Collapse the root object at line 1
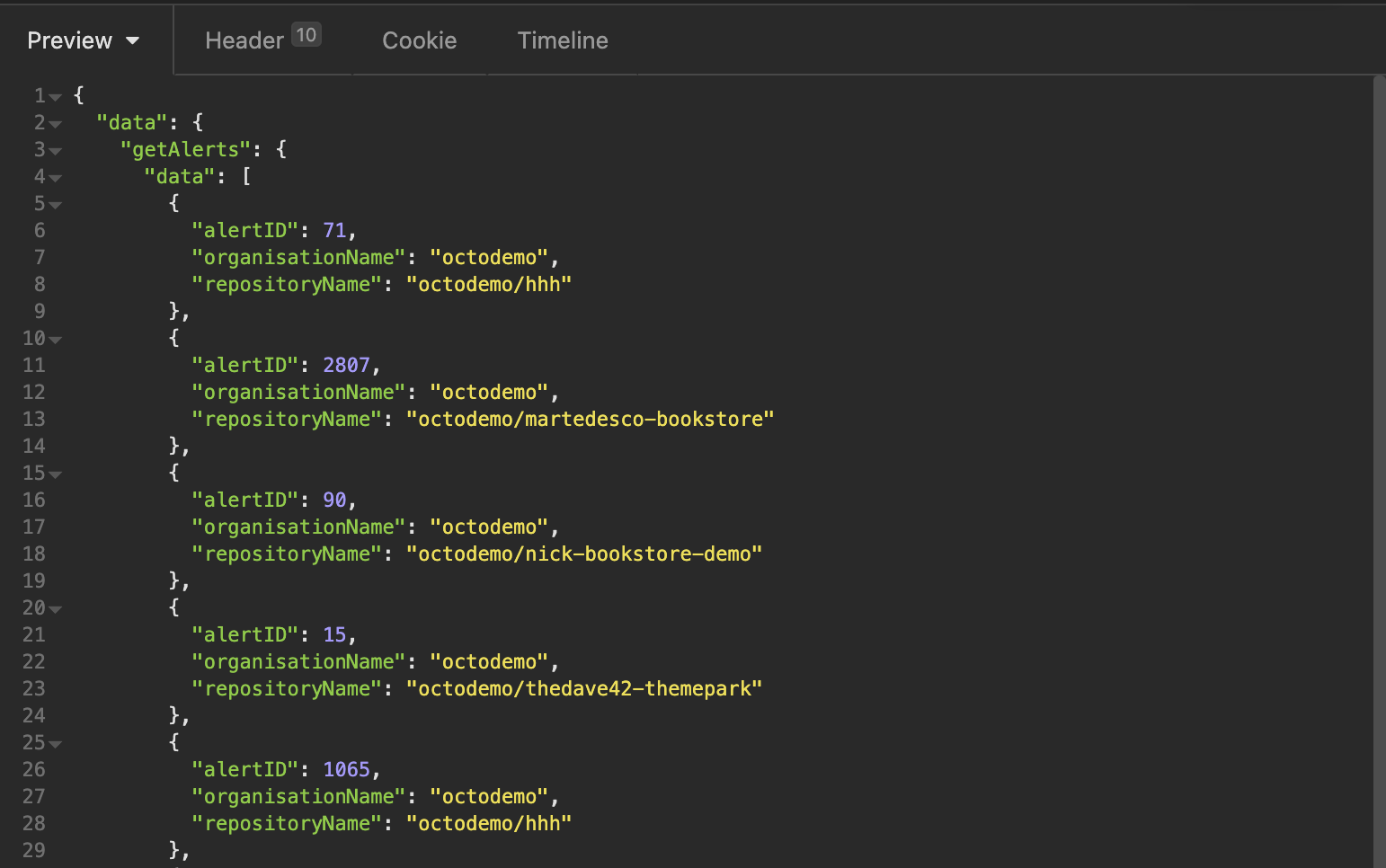 56,97
